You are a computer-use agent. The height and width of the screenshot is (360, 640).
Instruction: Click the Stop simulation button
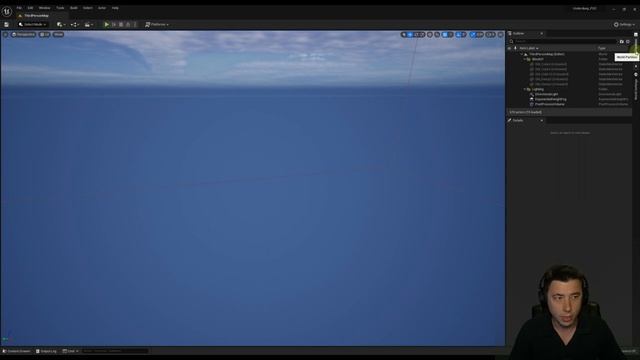coord(121,24)
